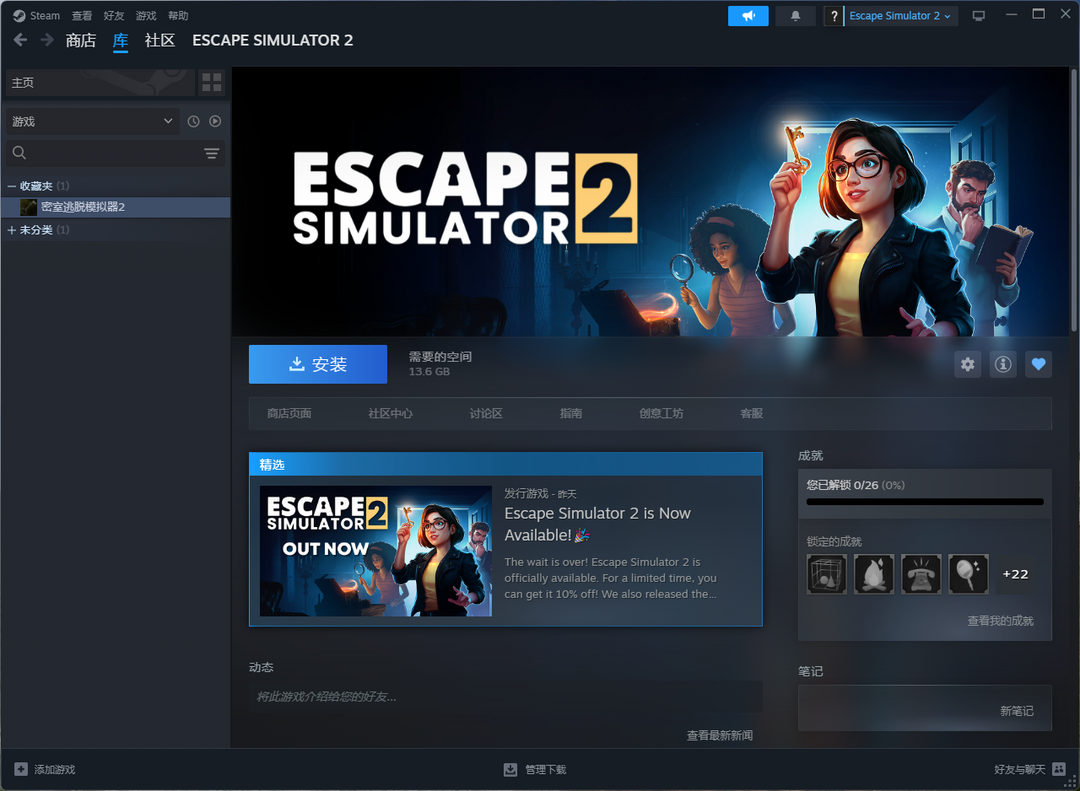Open the ESCAPE SIMULATOR 2 profile tab
Viewport: 1080px width, 791px height.
coord(273,40)
